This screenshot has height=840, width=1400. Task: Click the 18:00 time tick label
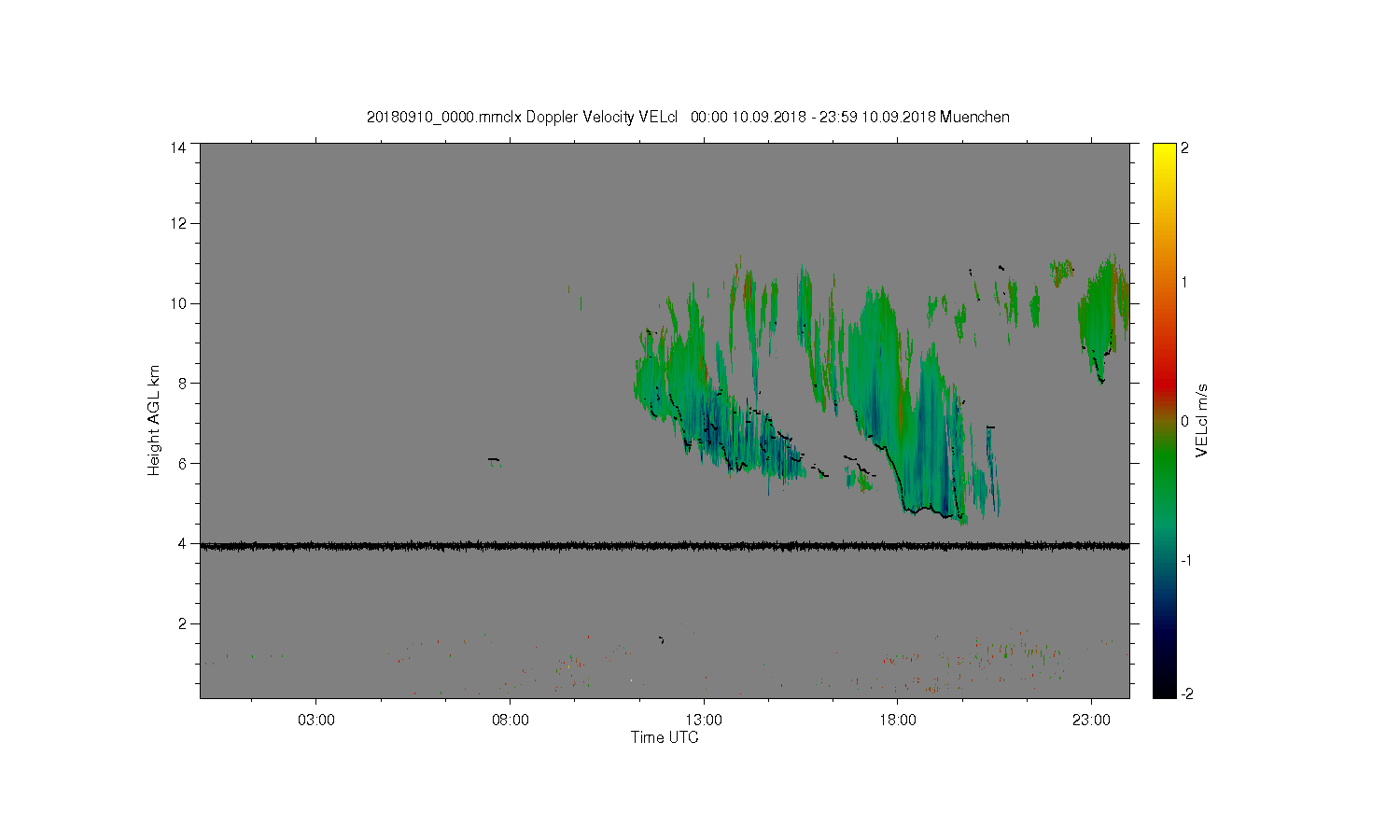(x=898, y=721)
